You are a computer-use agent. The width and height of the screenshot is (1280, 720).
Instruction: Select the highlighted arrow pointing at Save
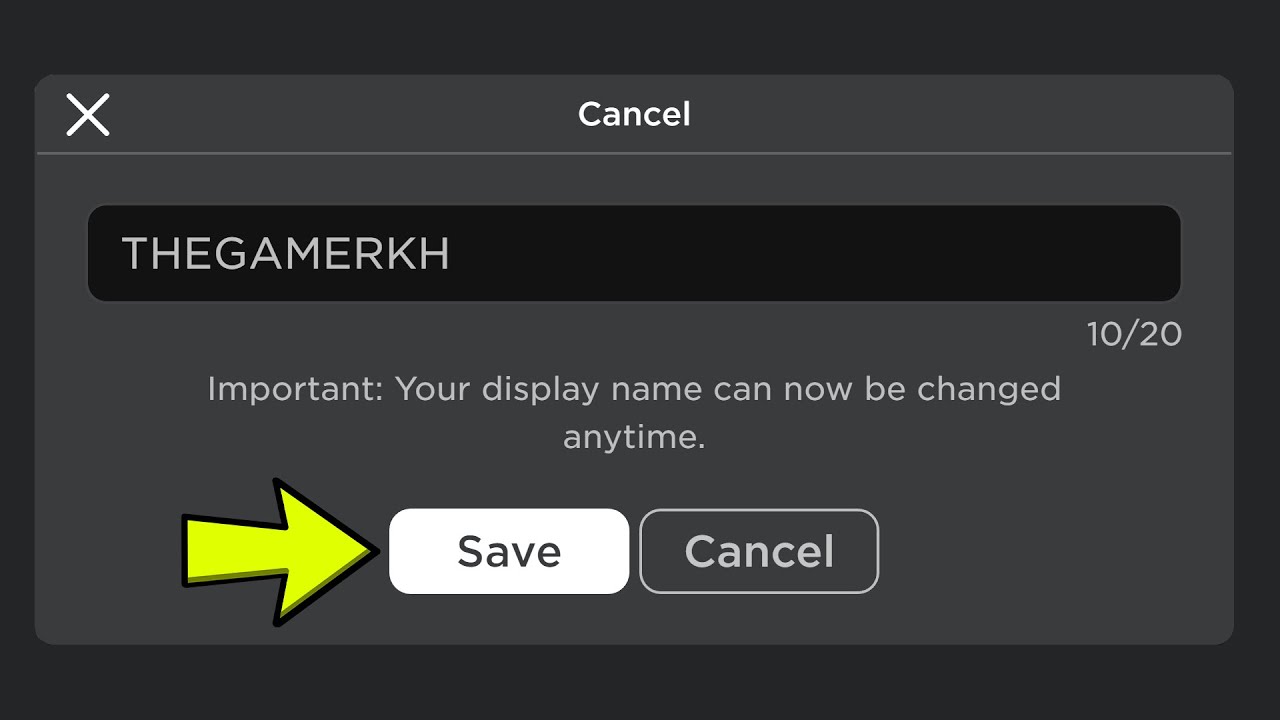click(280, 550)
